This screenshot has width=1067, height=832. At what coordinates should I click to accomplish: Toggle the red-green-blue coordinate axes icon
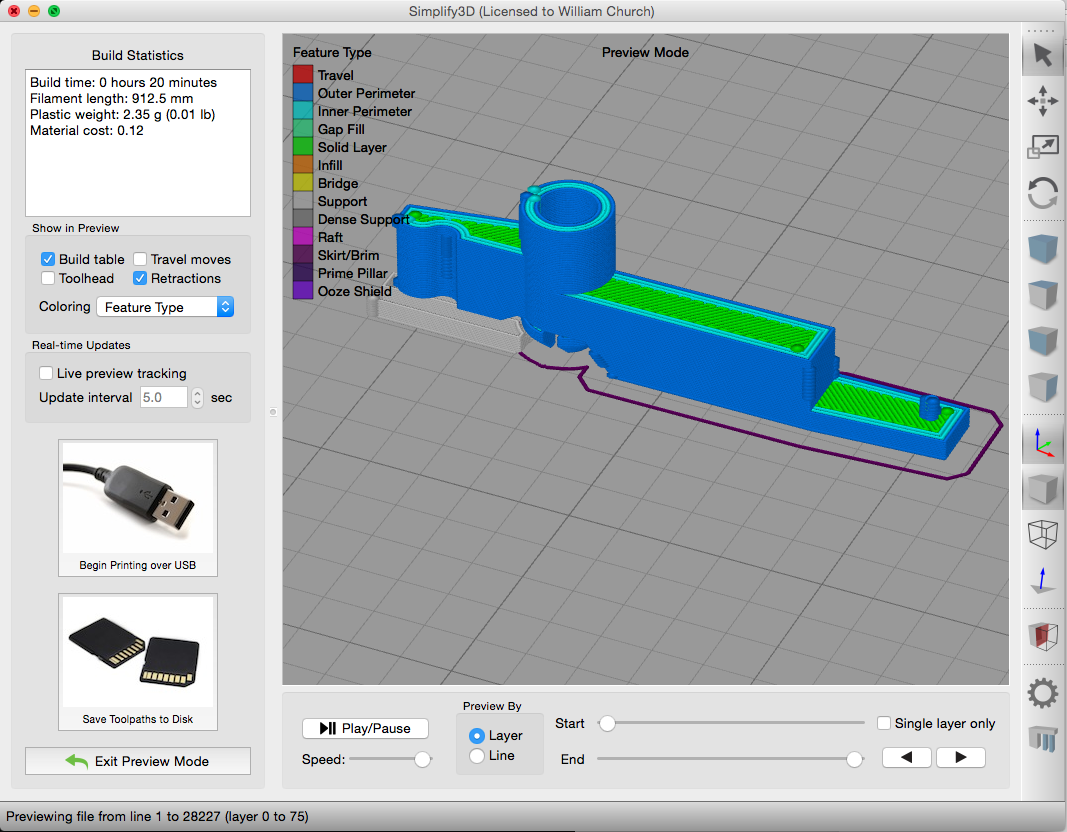tap(1043, 441)
